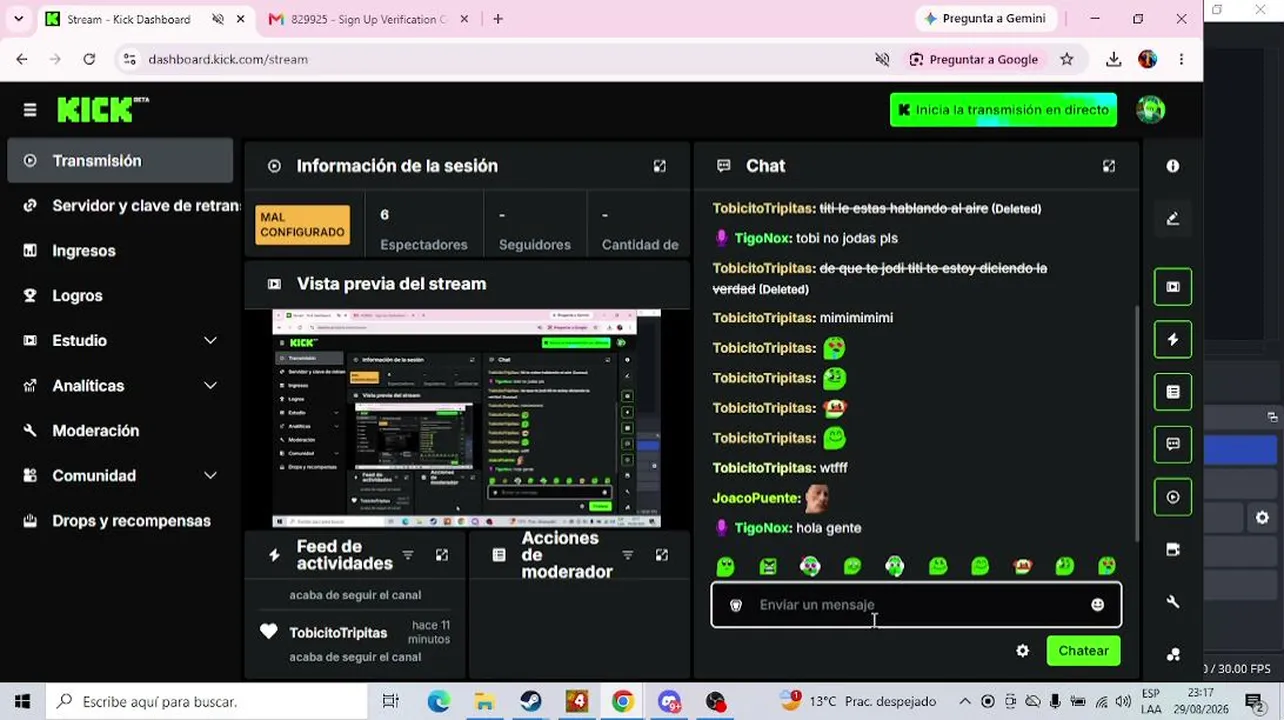The image size is (1284, 720).
Task: Click Inicia la transmisión en directo button
Action: click(x=1003, y=110)
